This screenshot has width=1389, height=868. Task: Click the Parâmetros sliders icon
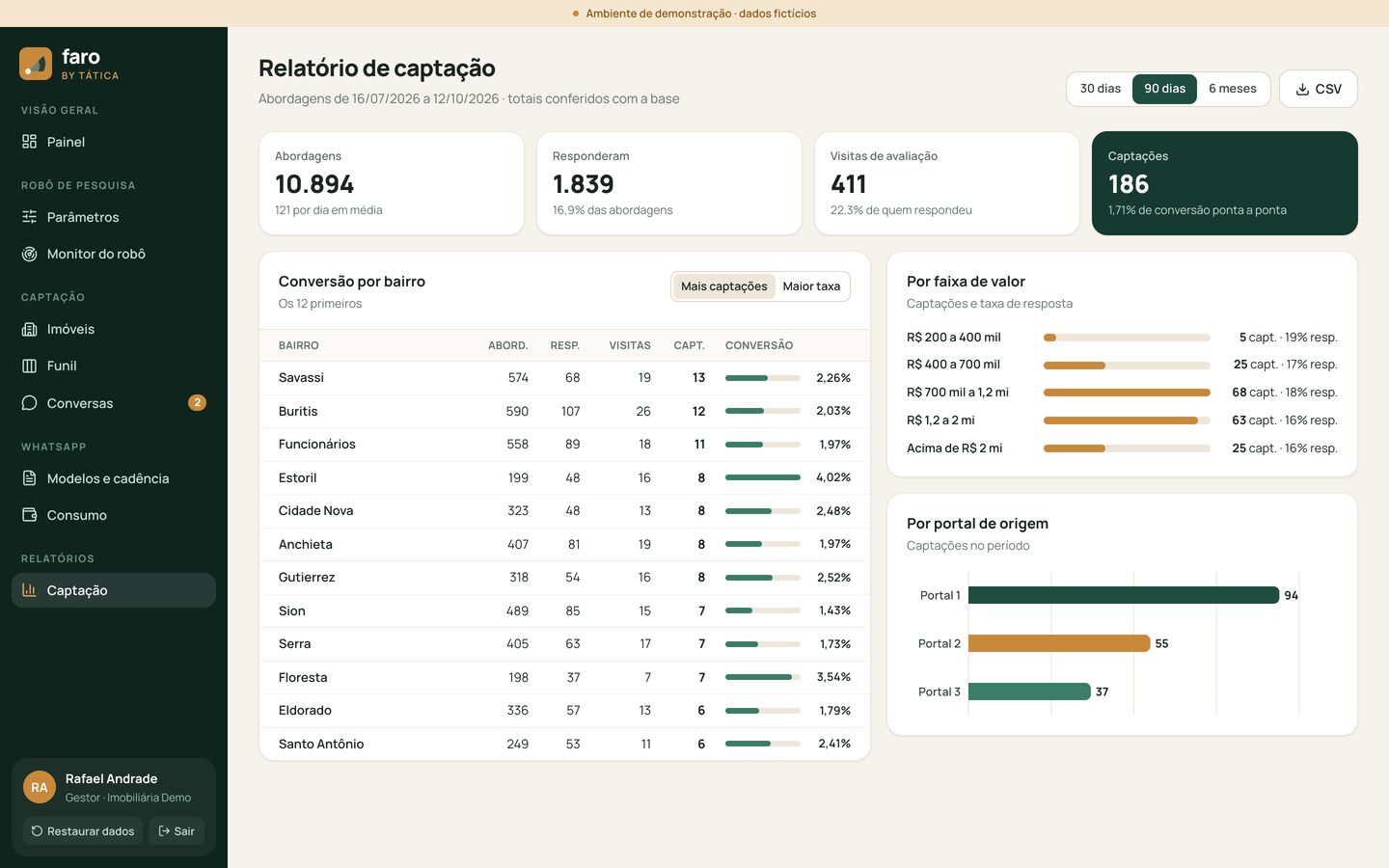29,217
